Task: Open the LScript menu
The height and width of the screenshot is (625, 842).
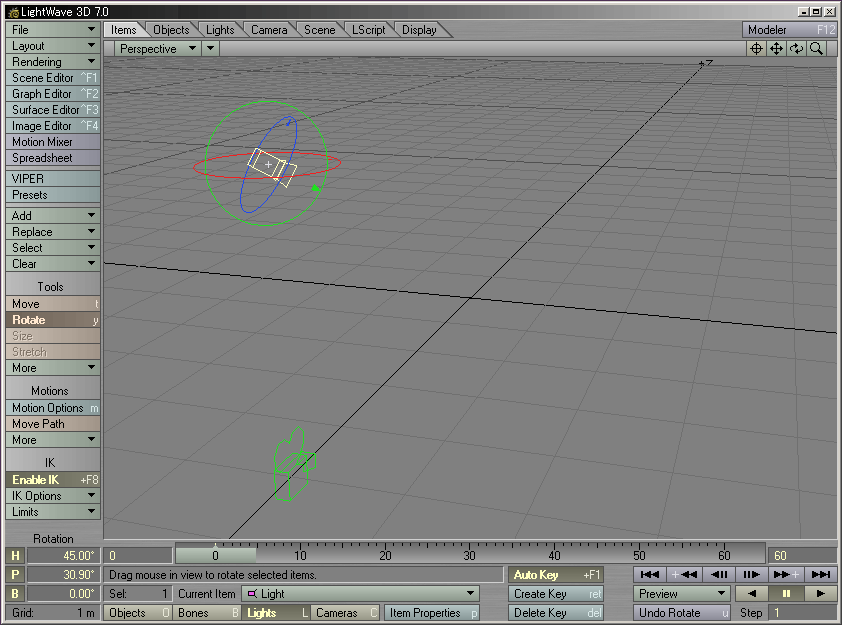Action: click(369, 29)
